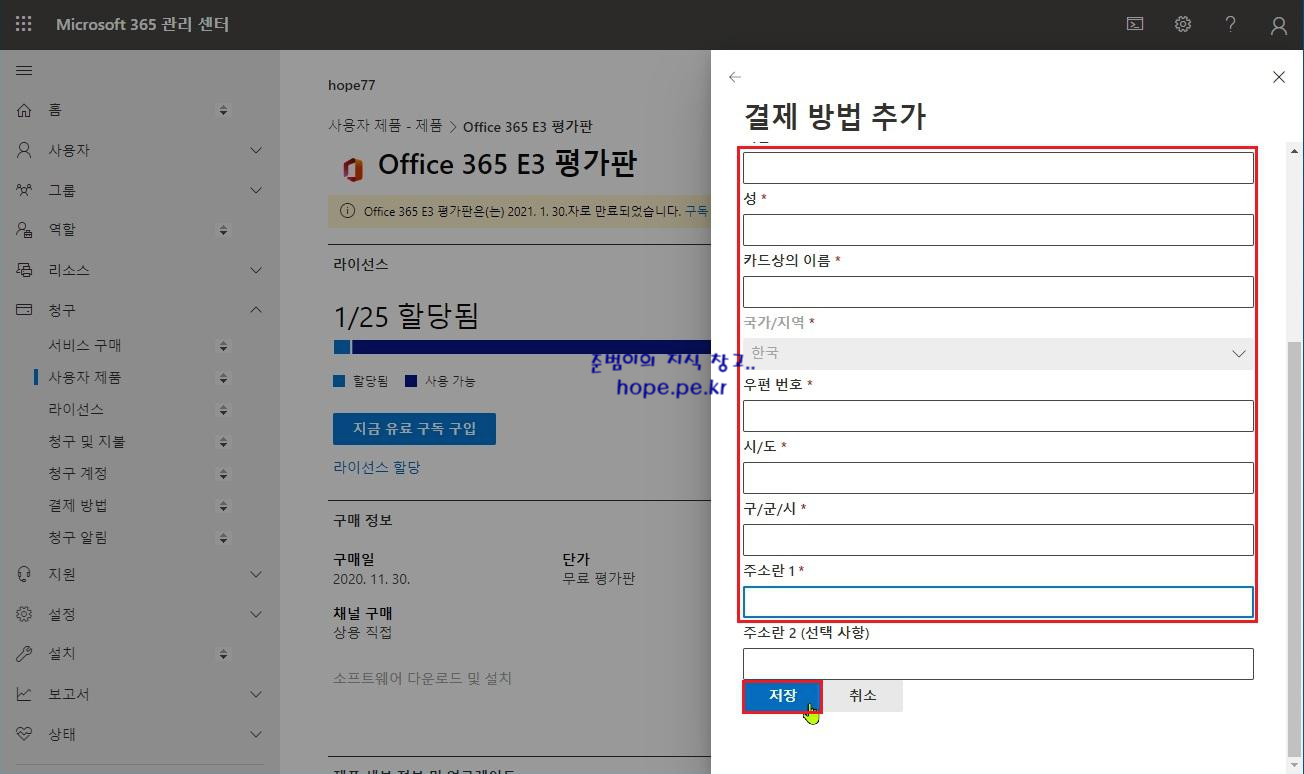
Task: Pin toggle next to 역할
Action: point(223,230)
